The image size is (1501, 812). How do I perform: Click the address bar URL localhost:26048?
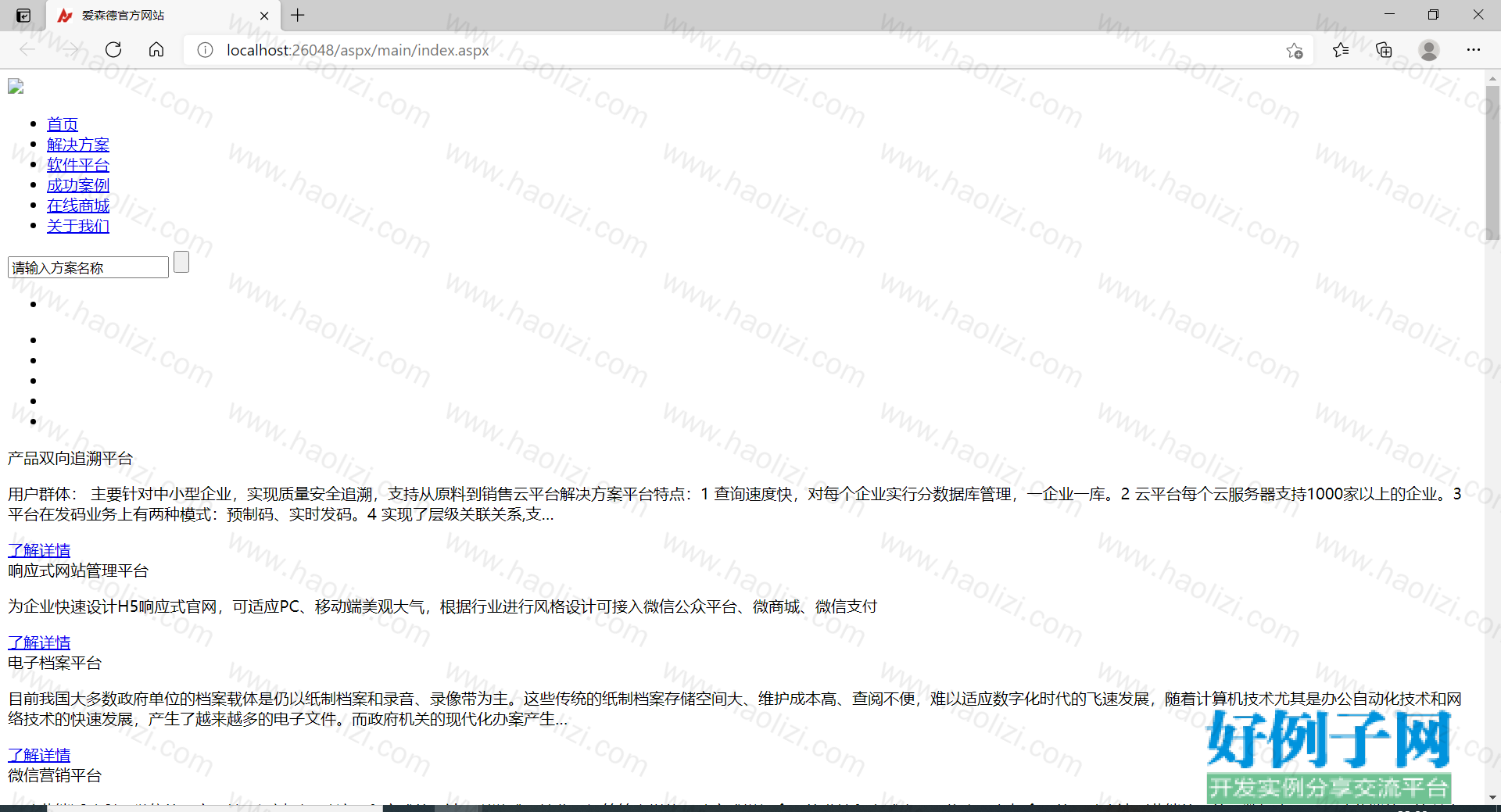point(358,50)
